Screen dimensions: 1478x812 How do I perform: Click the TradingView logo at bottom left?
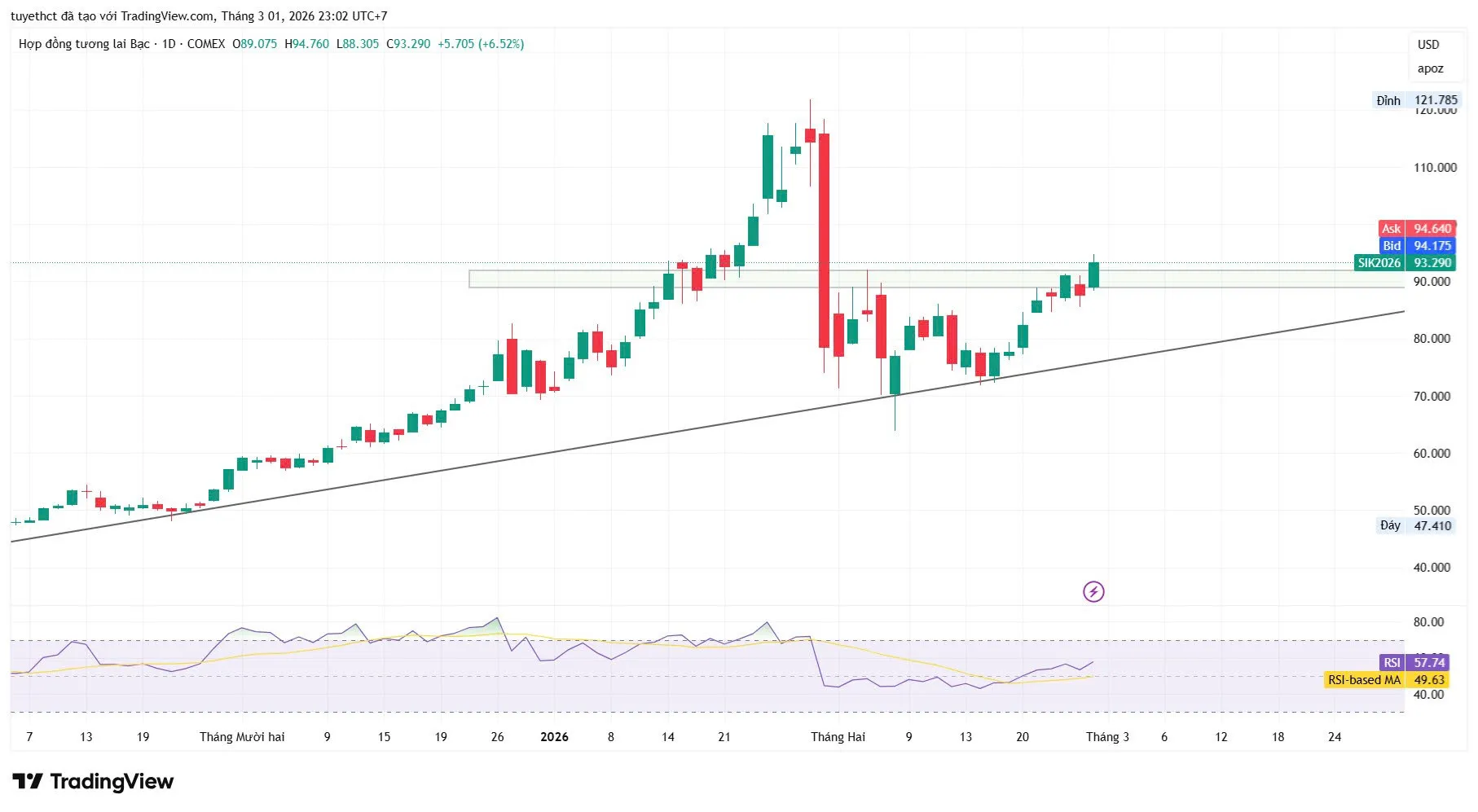93,782
